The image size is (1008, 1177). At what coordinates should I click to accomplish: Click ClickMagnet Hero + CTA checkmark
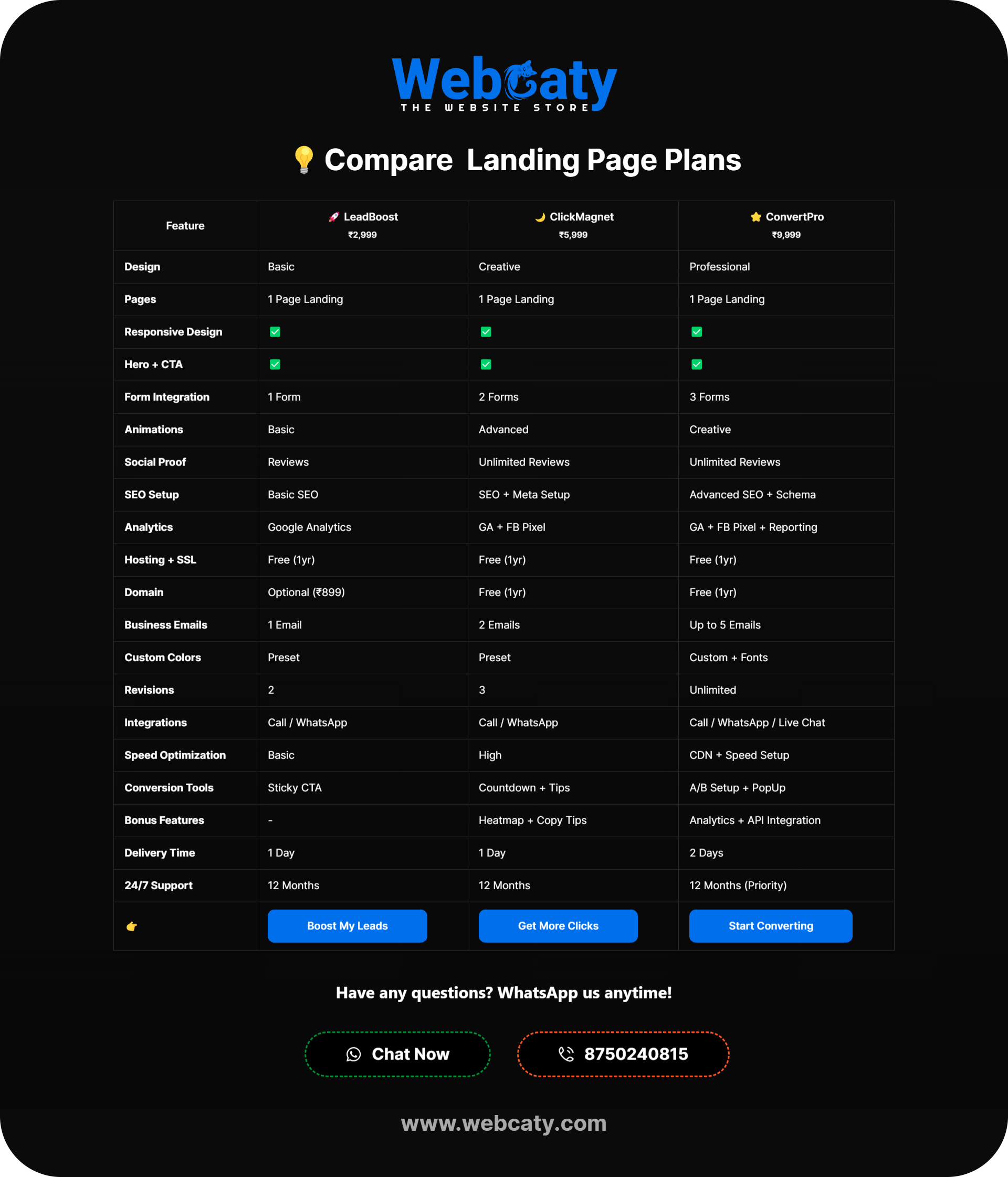pyautogui.click(x=486, y=364)
